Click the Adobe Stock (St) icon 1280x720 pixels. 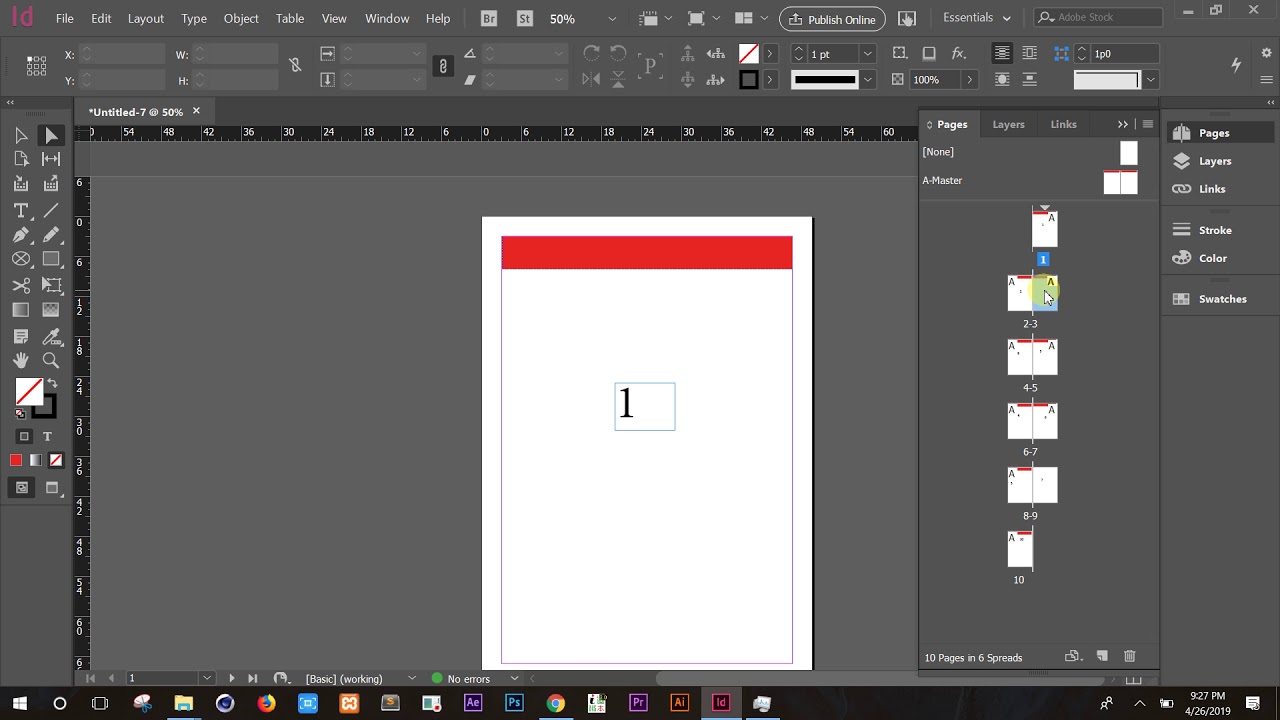(x=524, y=18)
